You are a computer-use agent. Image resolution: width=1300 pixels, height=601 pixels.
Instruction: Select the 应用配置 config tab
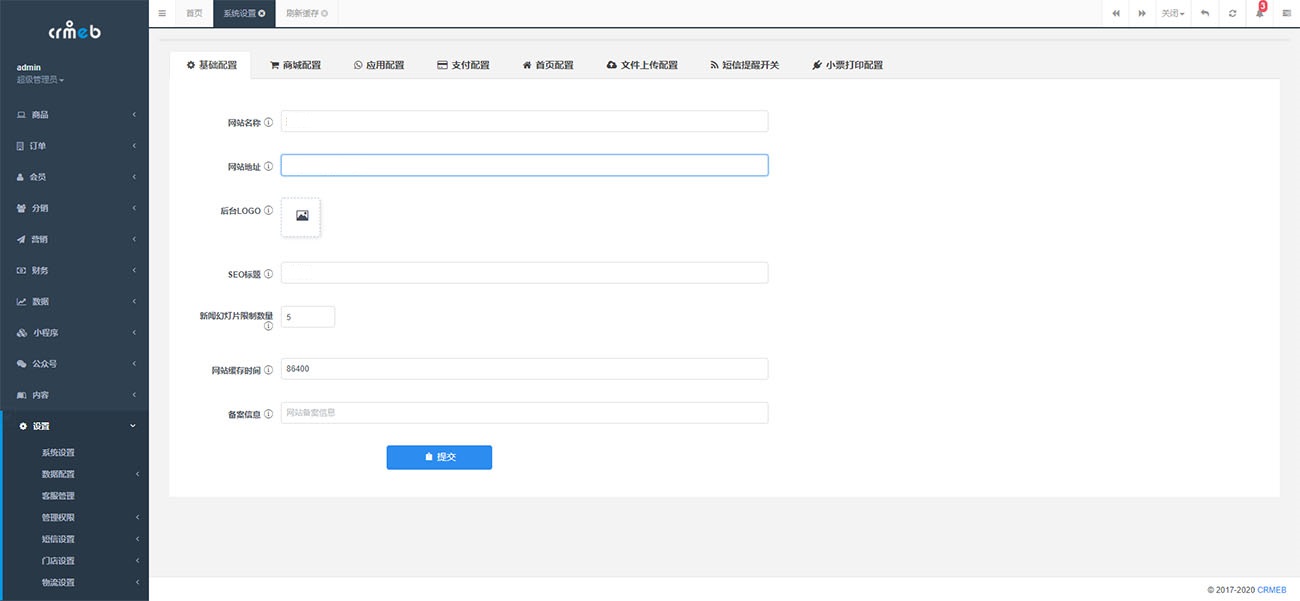click(x=379, y=65)
